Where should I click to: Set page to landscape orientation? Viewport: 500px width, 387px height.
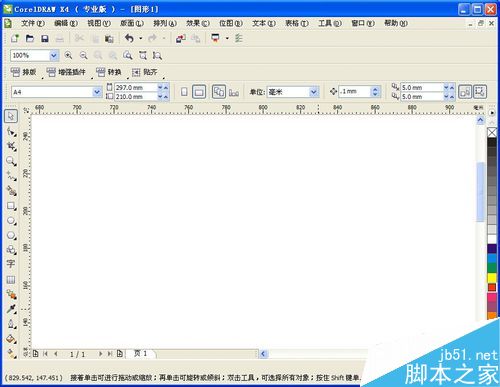coord(199,92)
